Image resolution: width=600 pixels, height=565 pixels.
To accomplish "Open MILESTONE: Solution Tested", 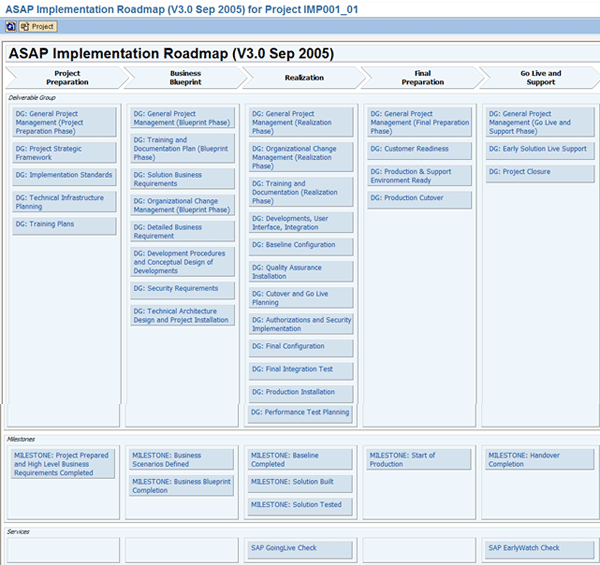I will tap(300, 507).
